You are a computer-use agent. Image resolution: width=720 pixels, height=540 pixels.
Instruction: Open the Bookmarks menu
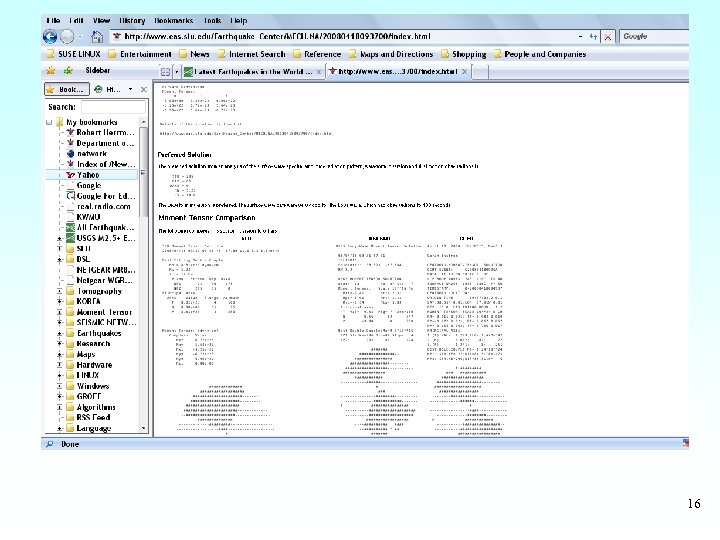[x=175, y=20]
